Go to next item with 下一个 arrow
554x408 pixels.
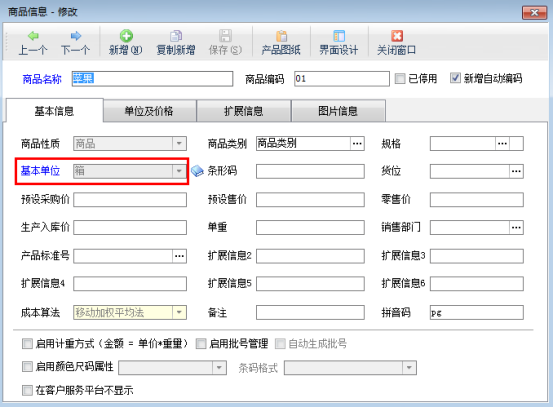(76, 35)
